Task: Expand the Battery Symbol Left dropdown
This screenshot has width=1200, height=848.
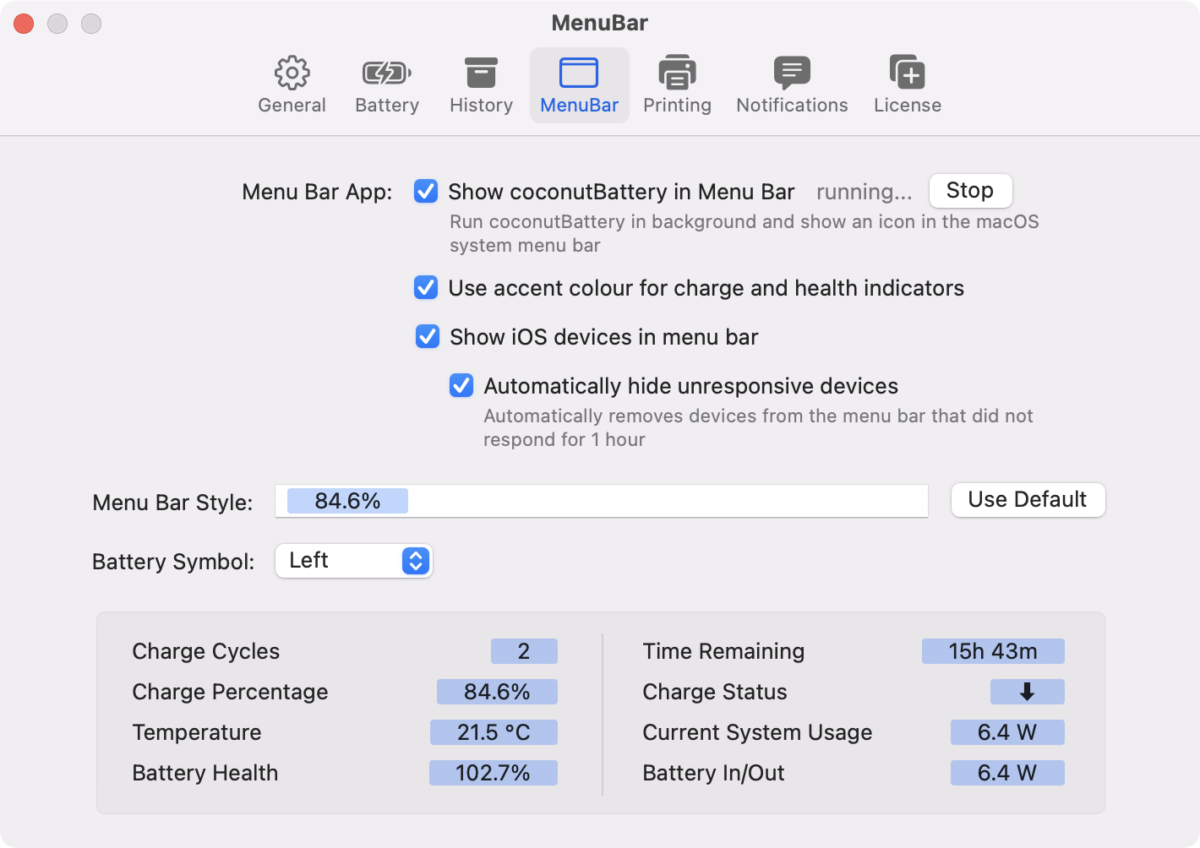Action: coord(353,561)
